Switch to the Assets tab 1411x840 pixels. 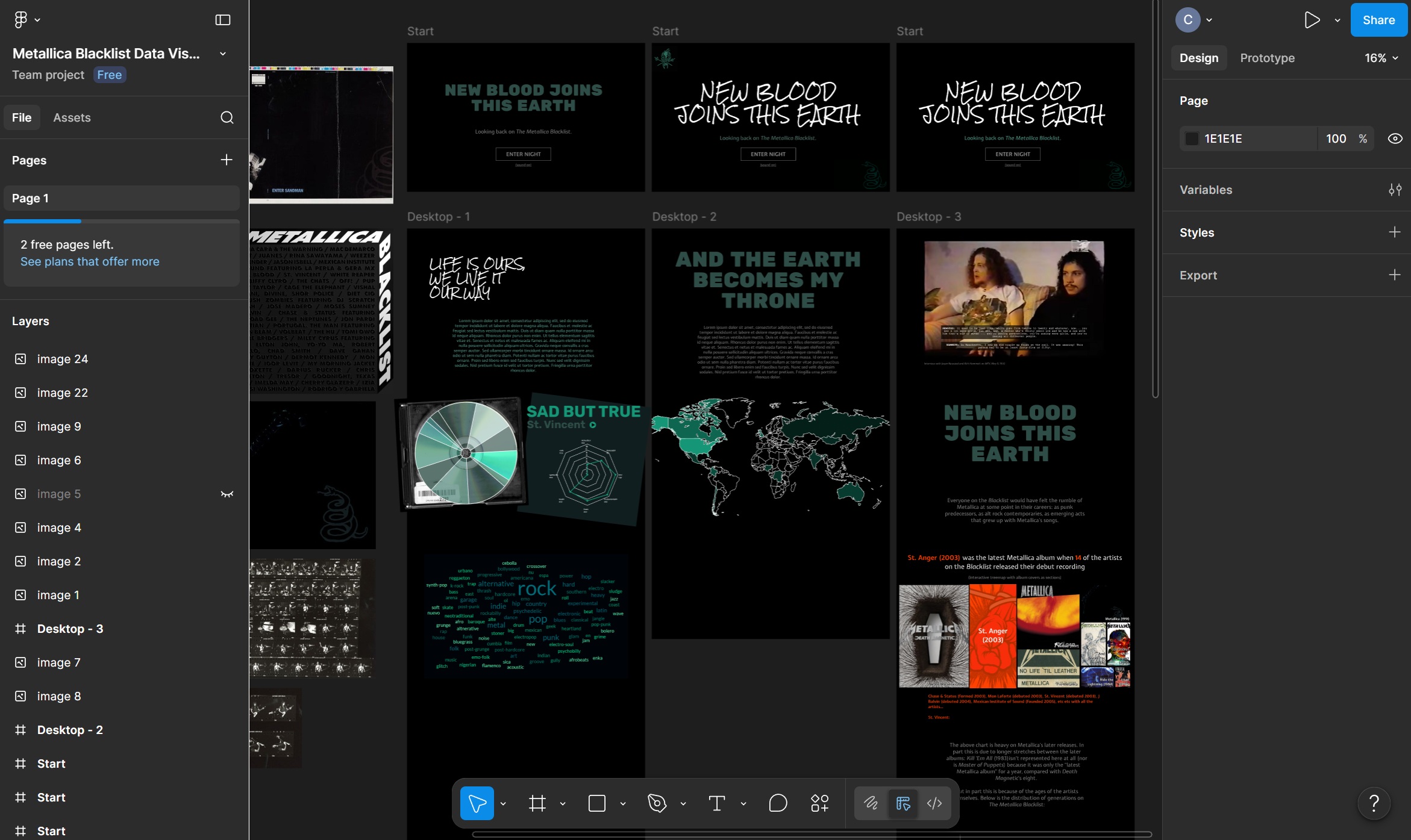click(x=72, y=117)
